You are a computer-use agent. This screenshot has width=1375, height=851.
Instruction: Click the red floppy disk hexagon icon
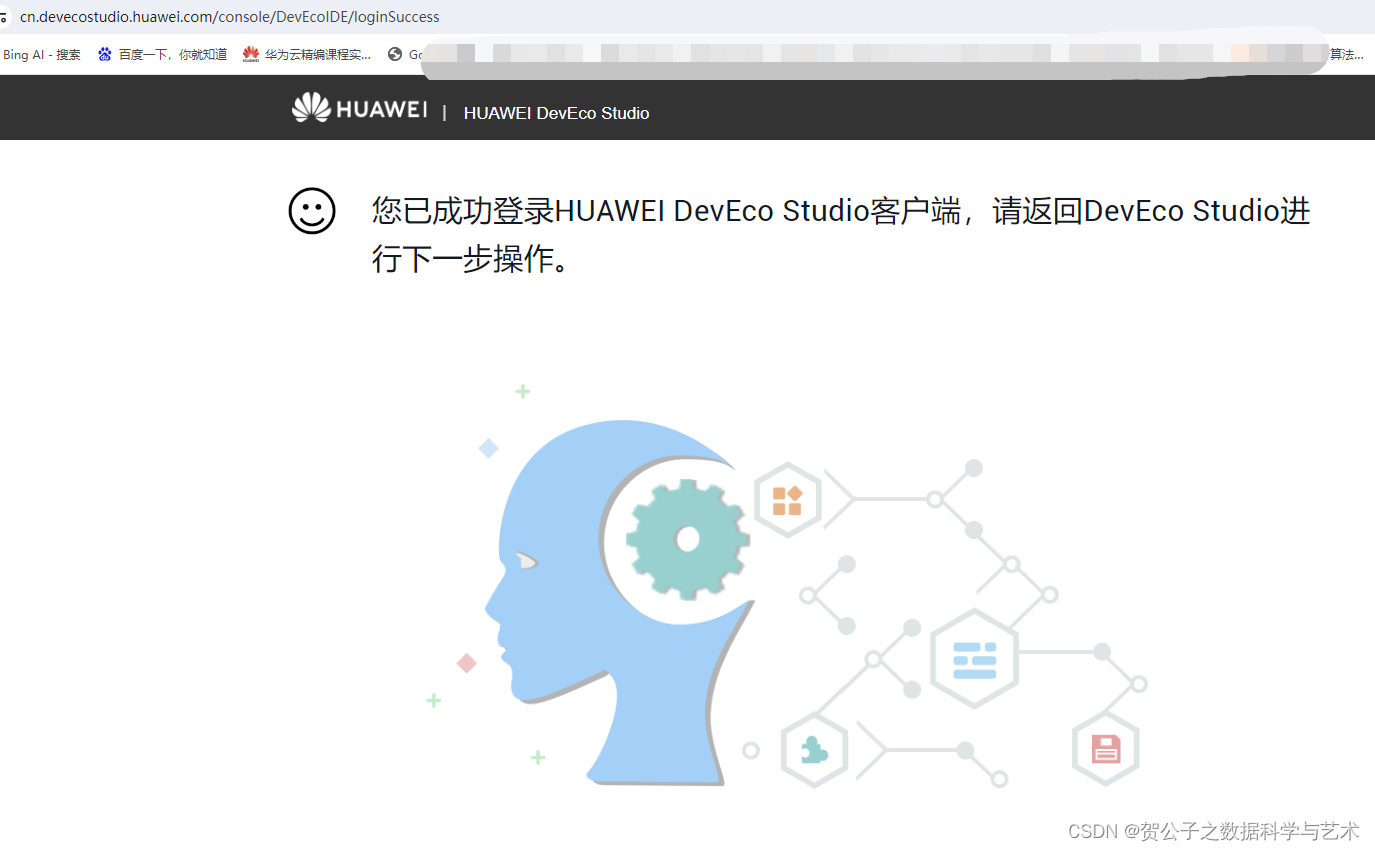tap(1106, 749)
